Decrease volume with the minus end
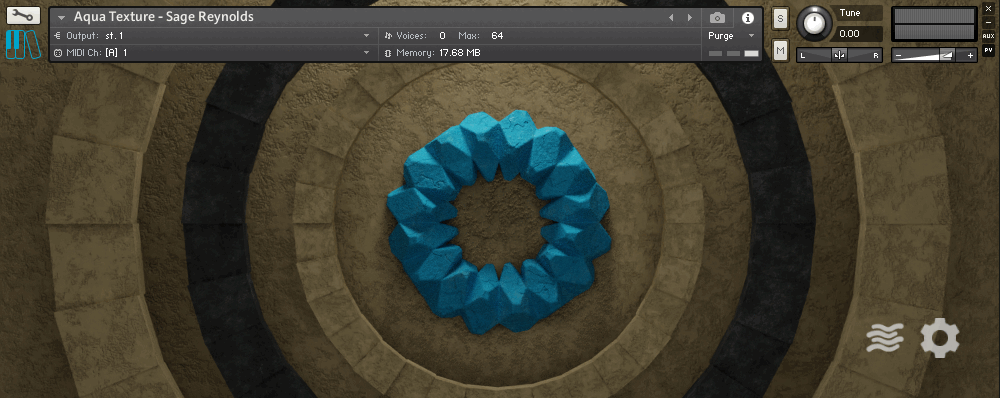Viewport: 1000px width, 398px height. pyautogui.click(x=899, y=56)
